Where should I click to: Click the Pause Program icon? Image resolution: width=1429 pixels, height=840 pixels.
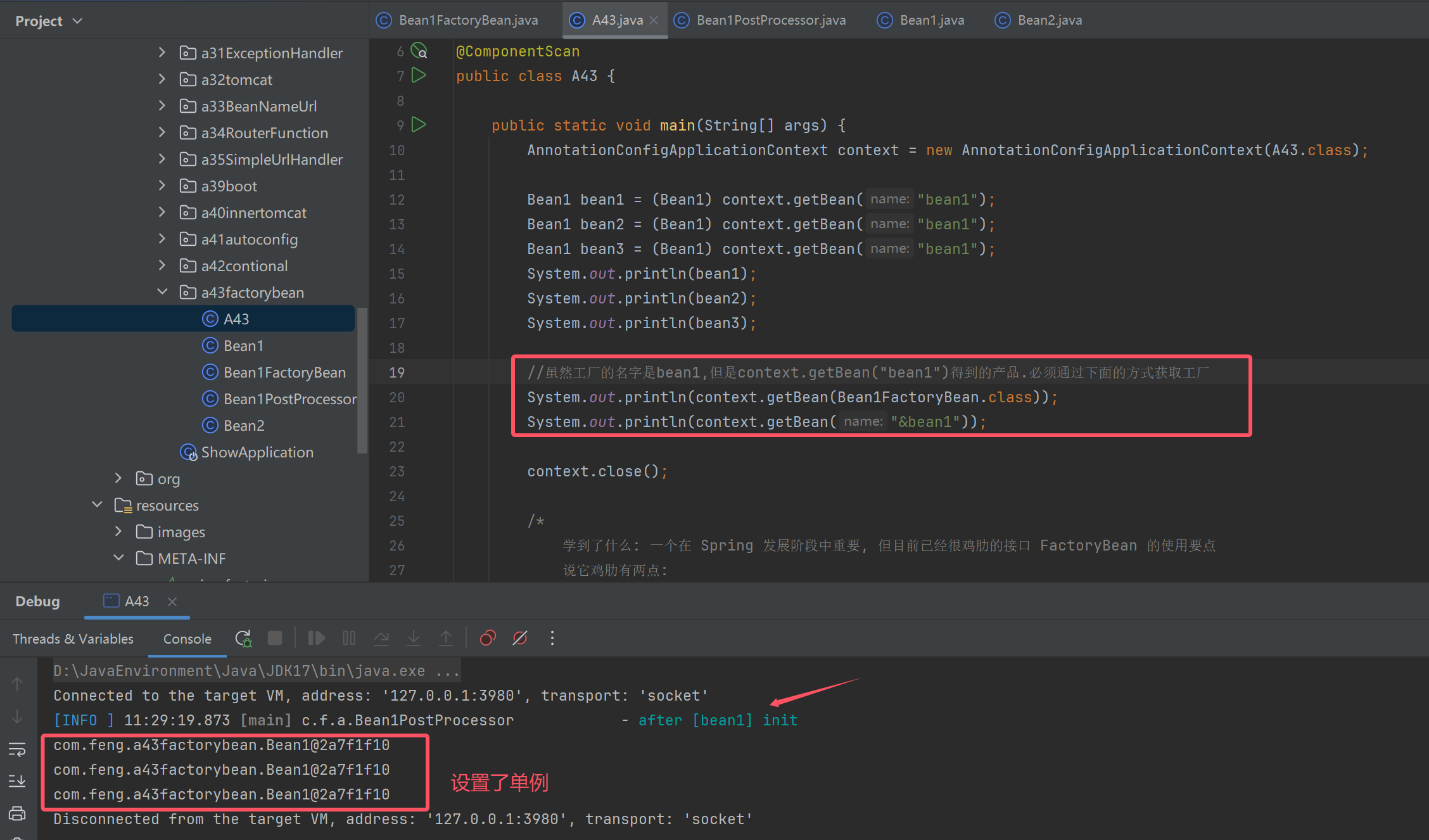tap(349, 638)
